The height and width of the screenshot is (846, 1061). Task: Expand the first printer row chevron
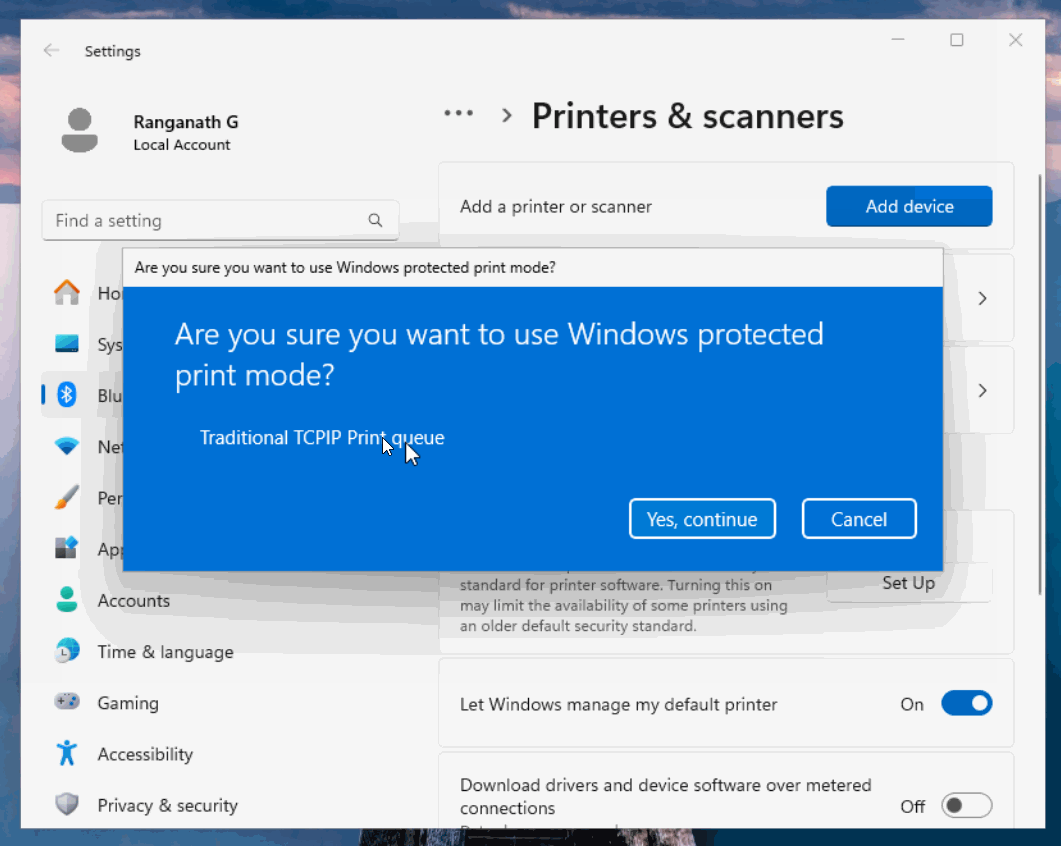pyautogui.click(x=982, y=298)
